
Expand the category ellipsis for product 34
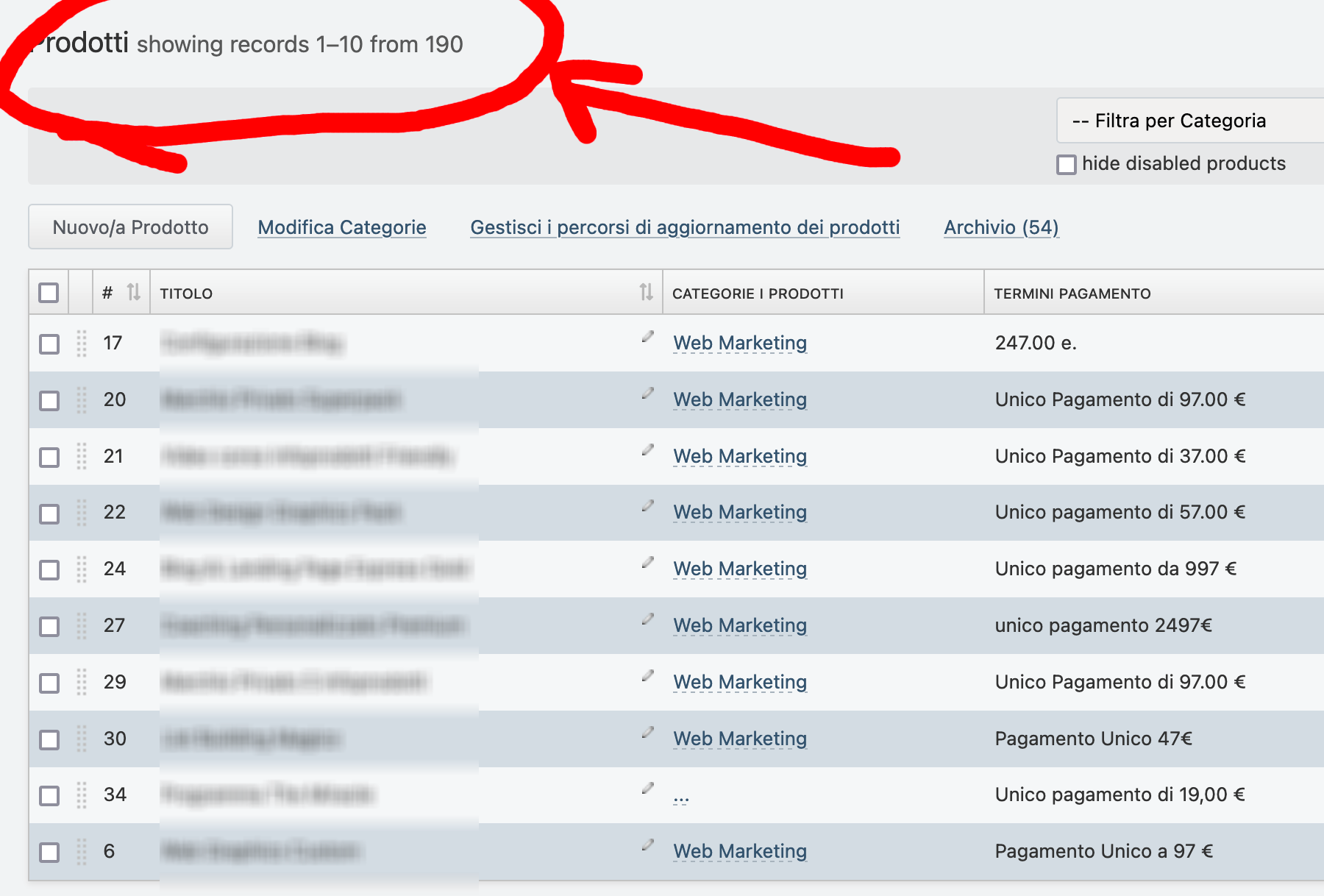(x=680, y=797)
